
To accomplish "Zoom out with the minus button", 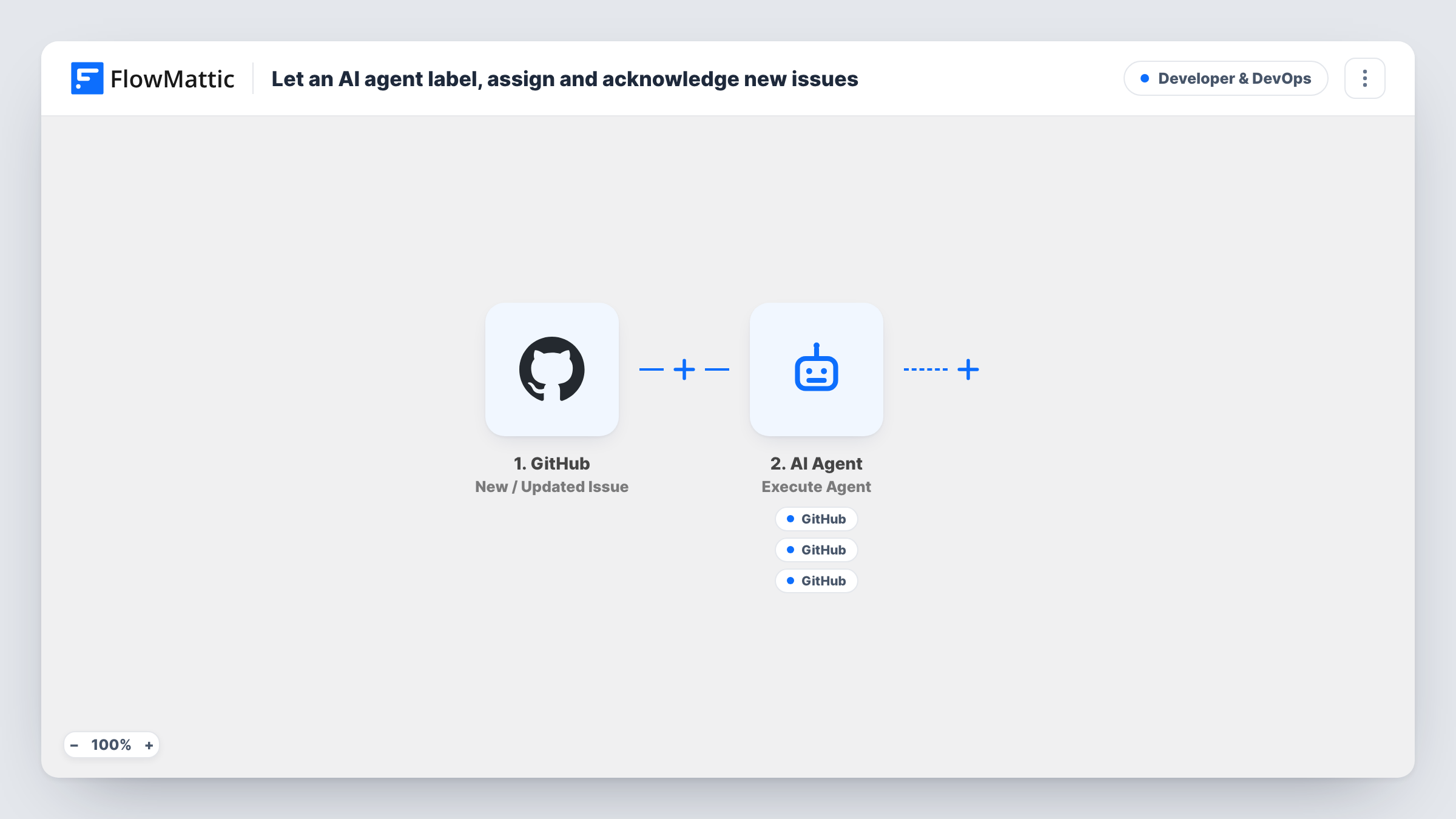I will 74,745.
